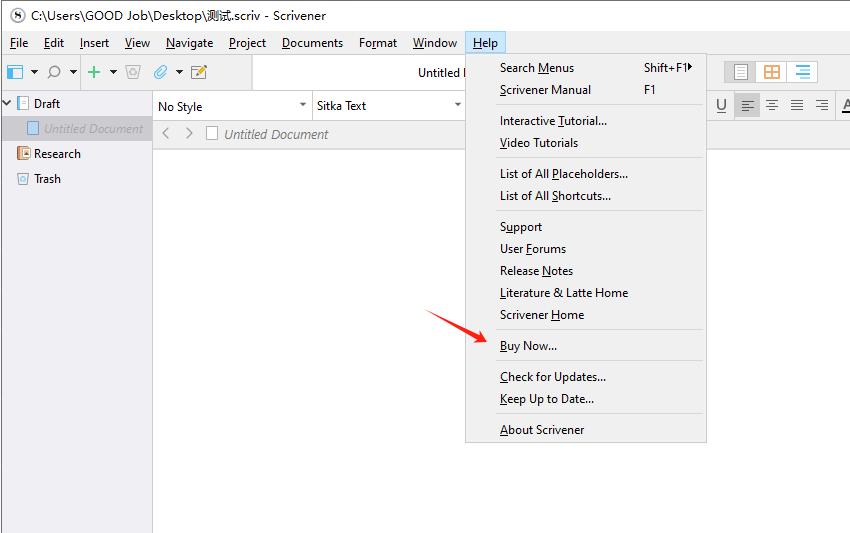Switch to document view mode icon
Viewport: 850px width, 533px height.
(x=740, y=72)
